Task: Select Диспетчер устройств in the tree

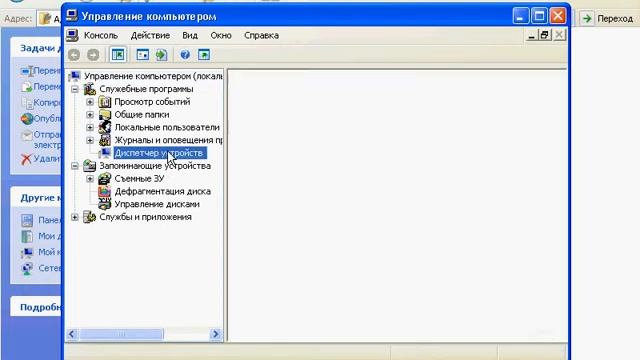Action: pyautogui.click(x=160, y=153)
